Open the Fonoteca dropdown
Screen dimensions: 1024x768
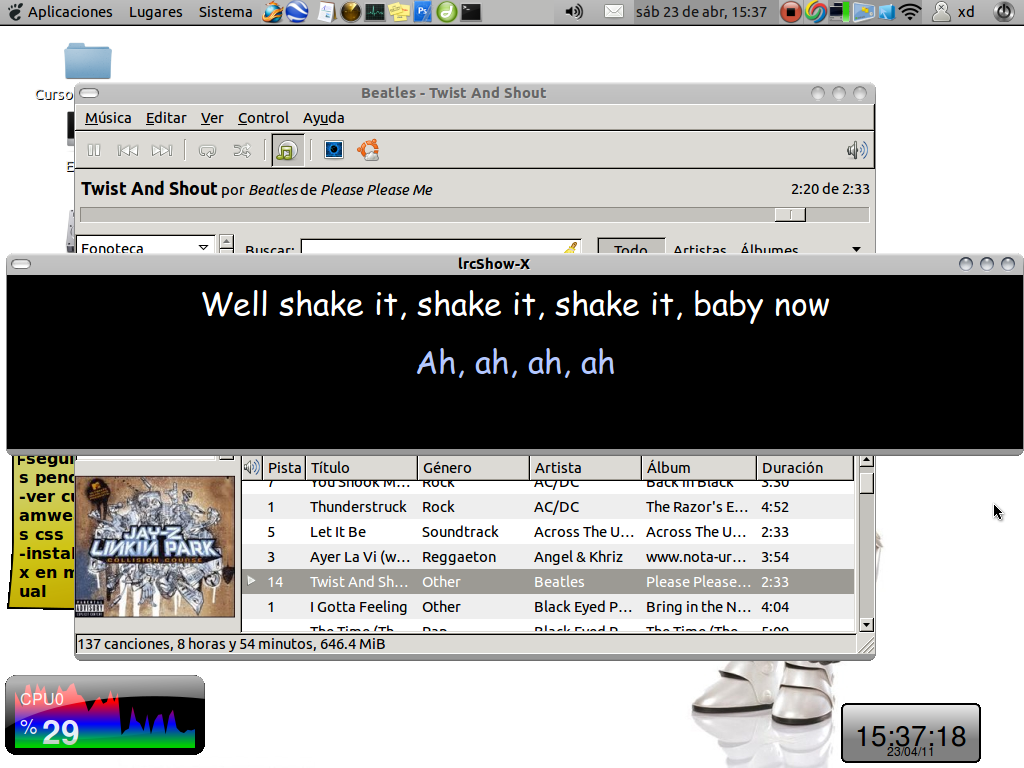click(x=146, y=247)
